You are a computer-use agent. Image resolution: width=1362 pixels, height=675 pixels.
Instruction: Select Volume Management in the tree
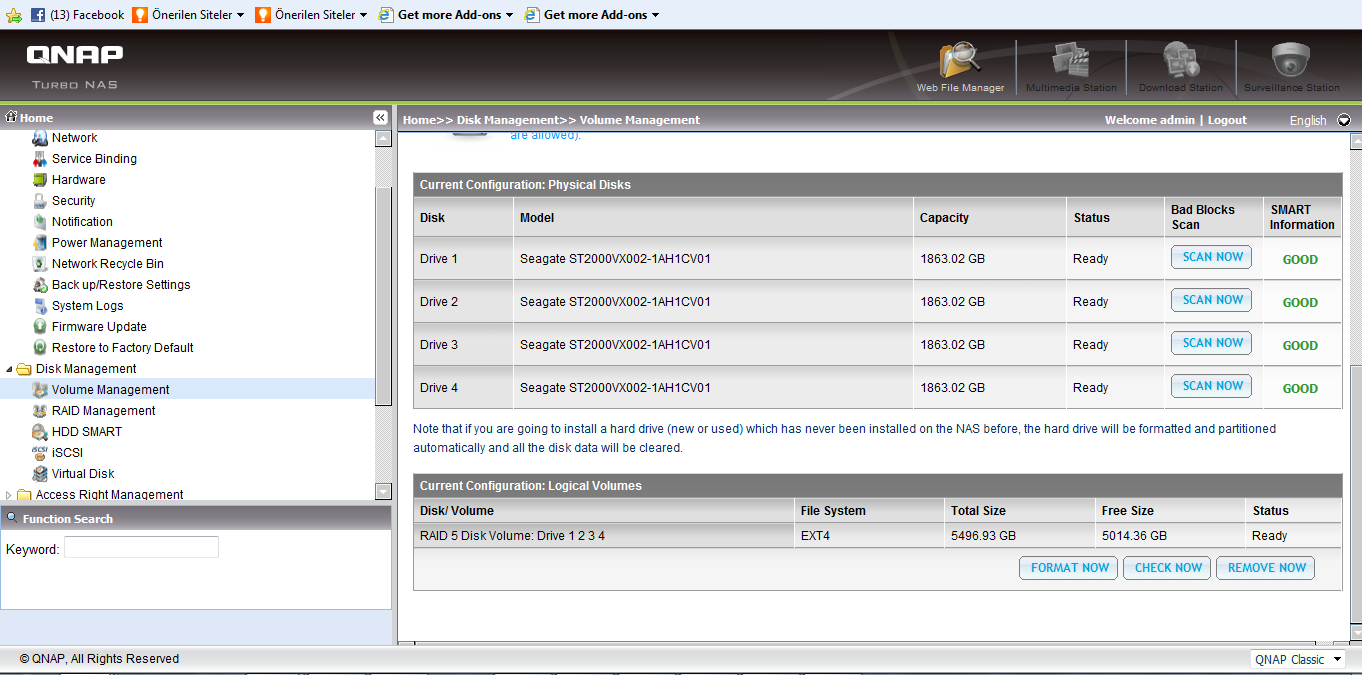click(x=111, y=390)
